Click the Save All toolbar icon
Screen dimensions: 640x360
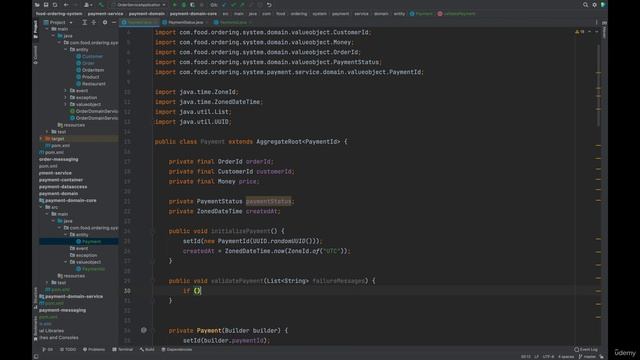coord(46,5)
